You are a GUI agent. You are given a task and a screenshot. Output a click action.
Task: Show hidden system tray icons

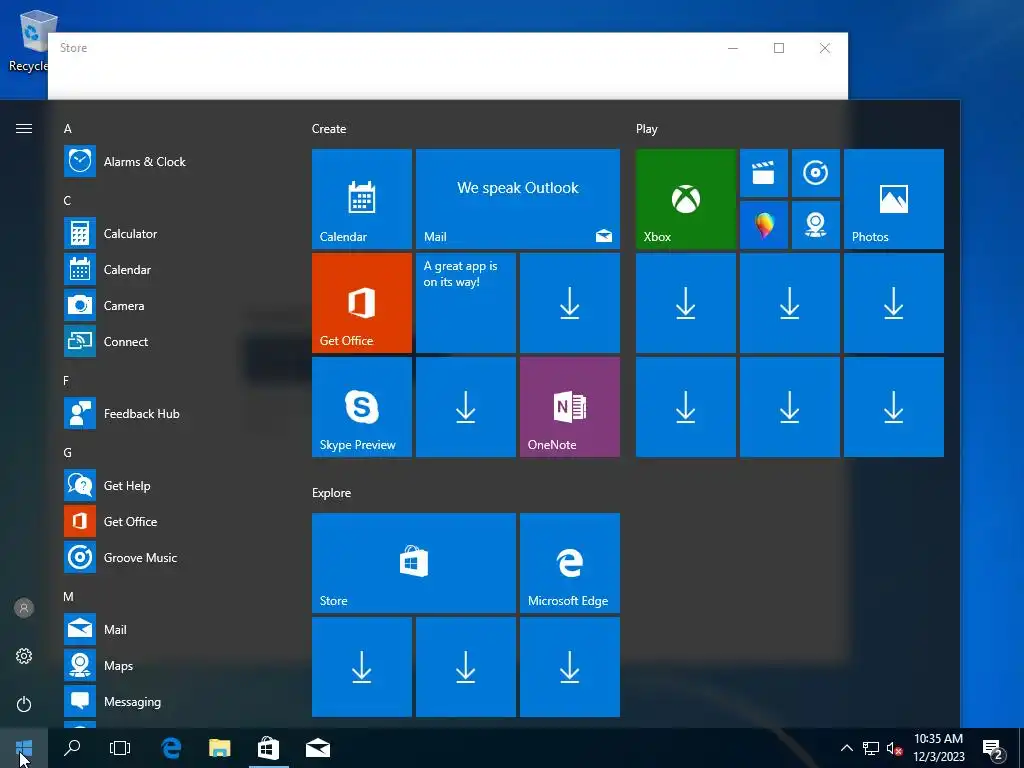click(x=846, y=748)
